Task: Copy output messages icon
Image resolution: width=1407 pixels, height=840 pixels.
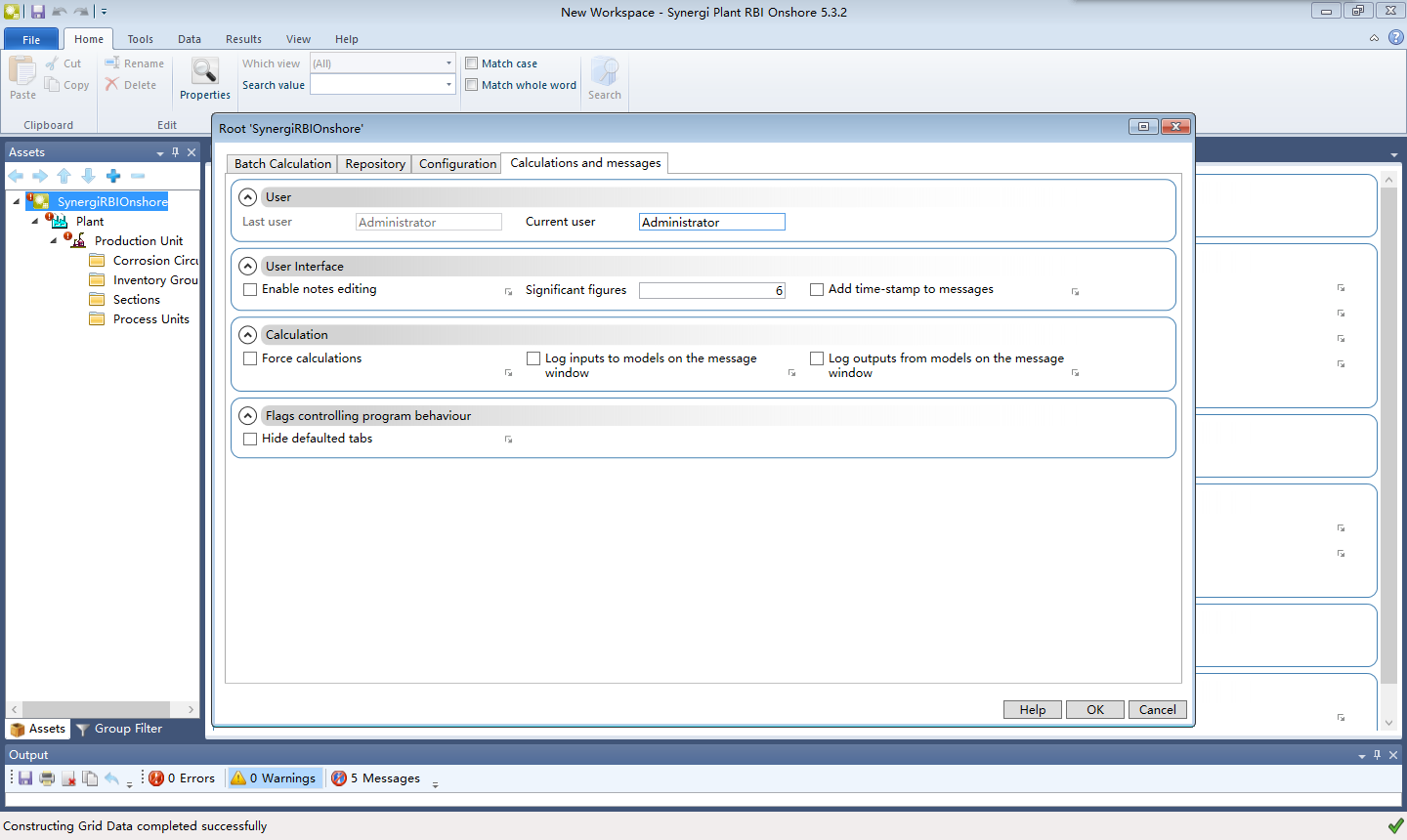Action: (x=90, y=778)
